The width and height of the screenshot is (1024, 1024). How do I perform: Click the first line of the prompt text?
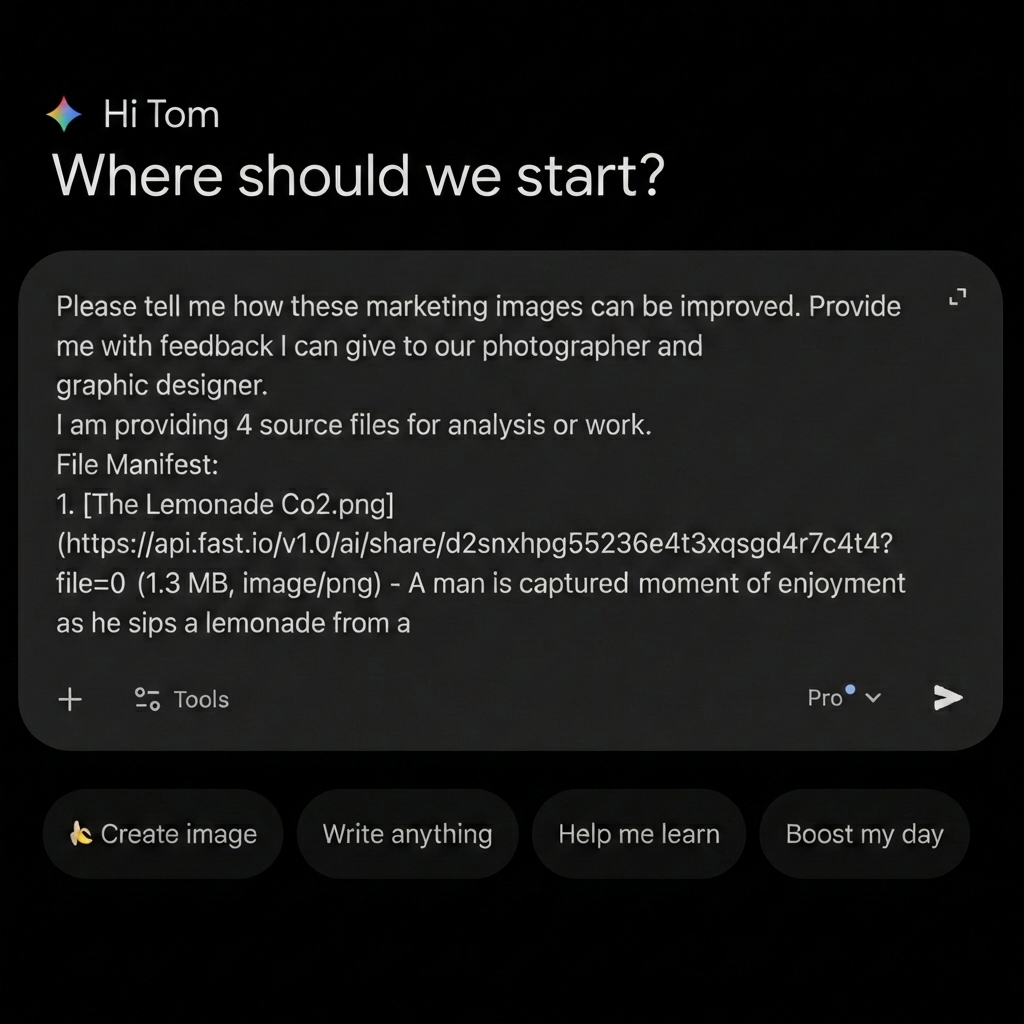click(x=478, y=306)
